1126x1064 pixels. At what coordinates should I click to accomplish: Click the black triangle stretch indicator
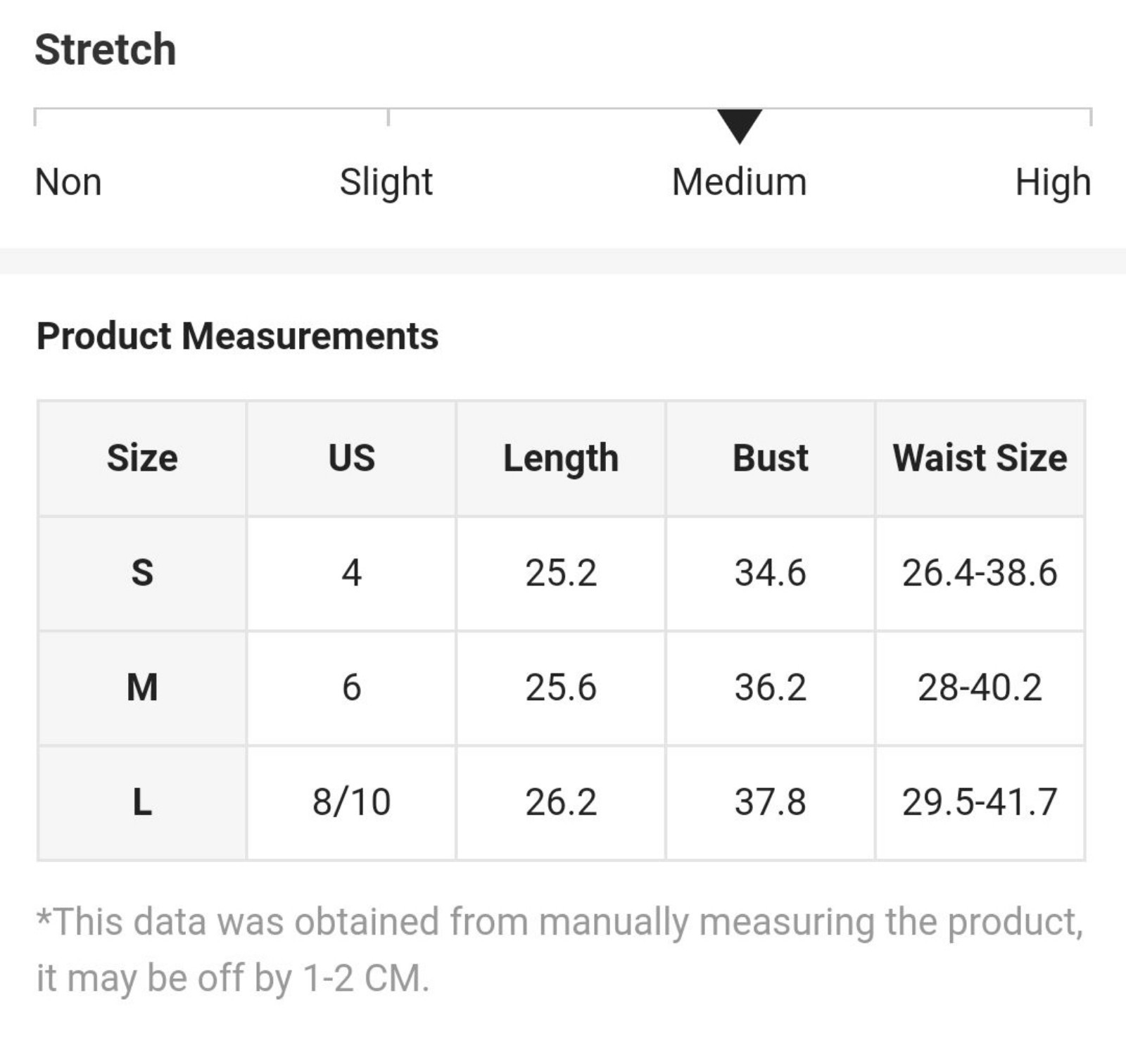click(x=739, y=127)
